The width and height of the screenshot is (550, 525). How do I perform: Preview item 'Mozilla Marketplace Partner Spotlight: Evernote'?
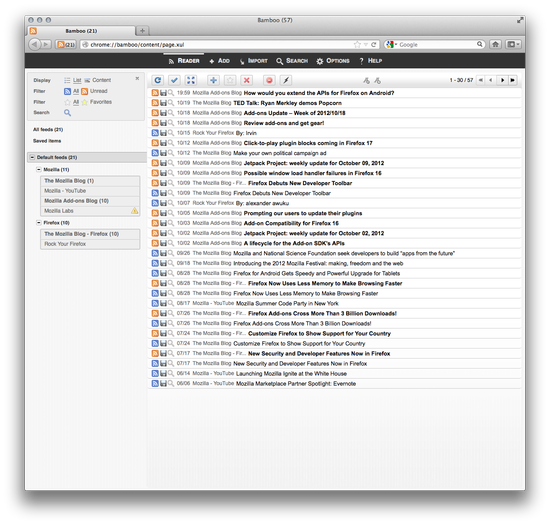(171, 383)
